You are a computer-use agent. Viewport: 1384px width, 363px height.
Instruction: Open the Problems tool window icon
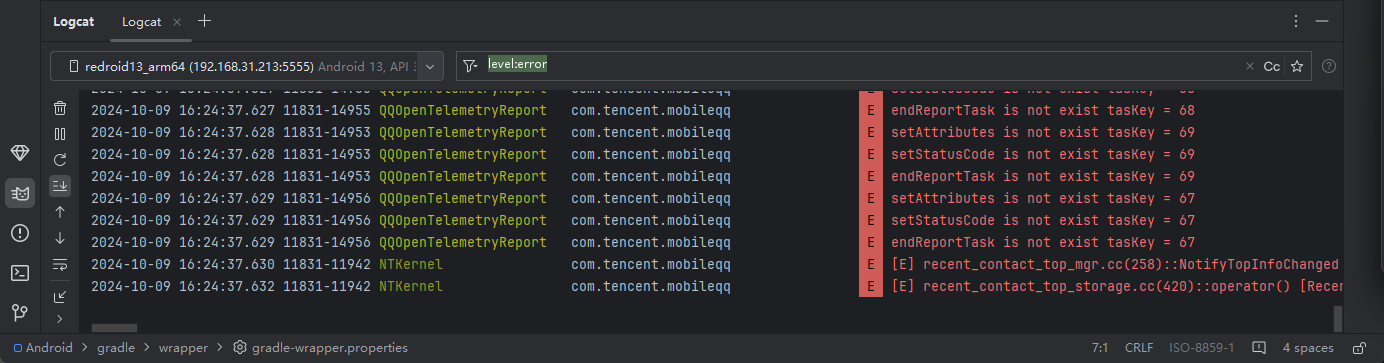click(20, 233)
